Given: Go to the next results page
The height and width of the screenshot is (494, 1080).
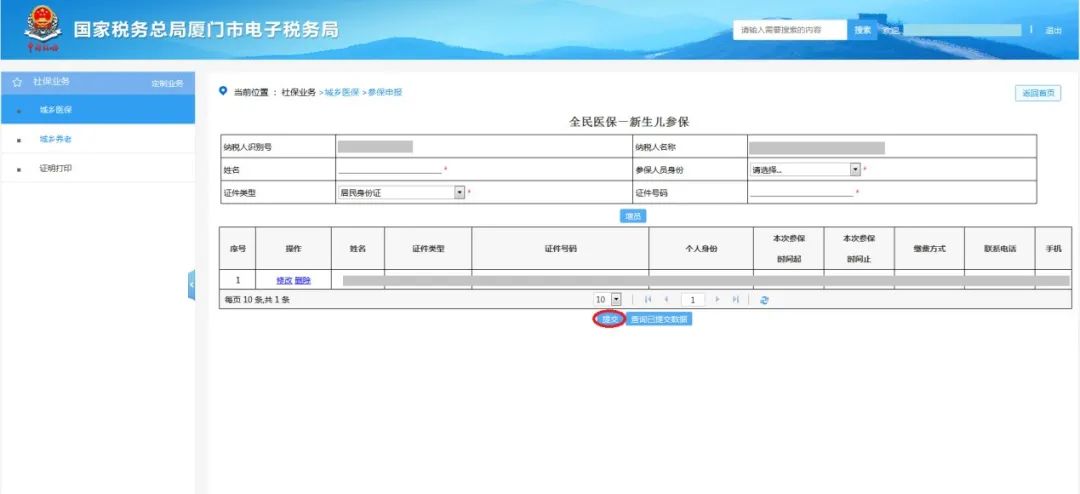Looking at the screenshot, I should [x=717, y=300].
